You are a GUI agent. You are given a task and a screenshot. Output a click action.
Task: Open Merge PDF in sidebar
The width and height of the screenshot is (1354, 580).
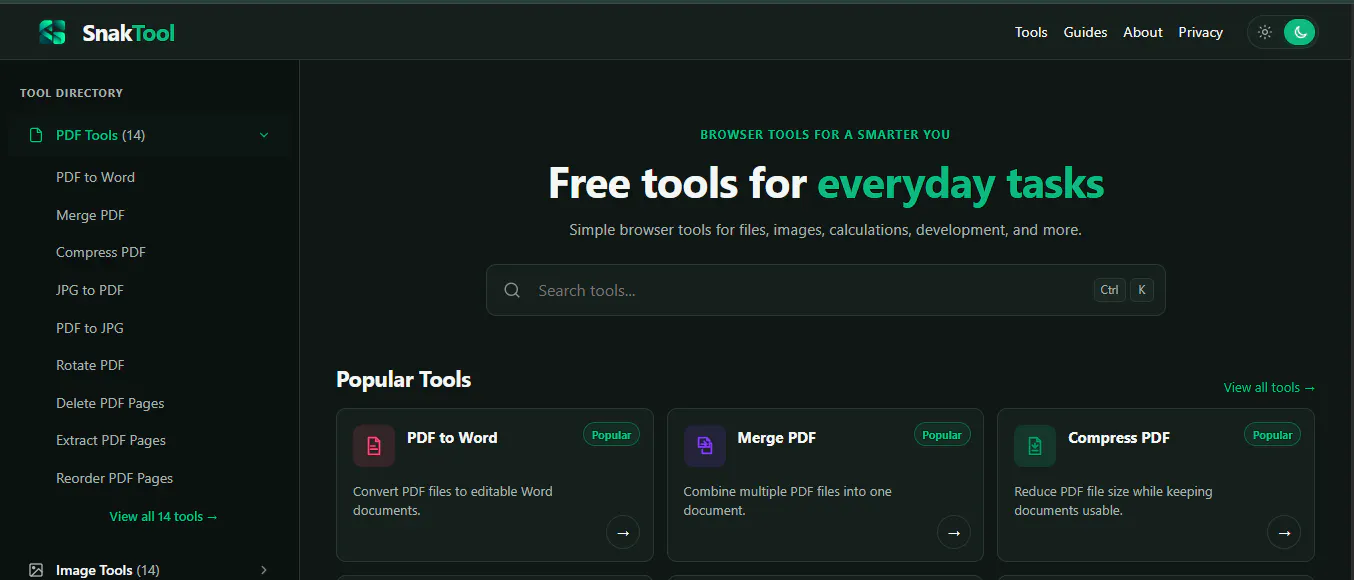[90, 215]
